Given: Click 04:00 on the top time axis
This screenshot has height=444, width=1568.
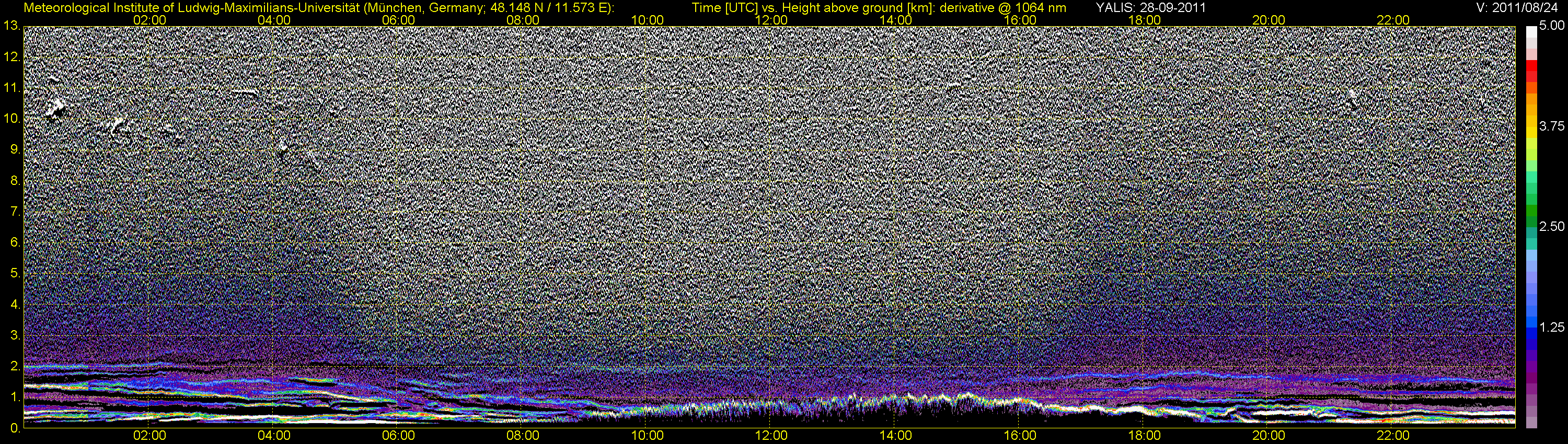Looking at the screenshot, I should tap(274, 20).
